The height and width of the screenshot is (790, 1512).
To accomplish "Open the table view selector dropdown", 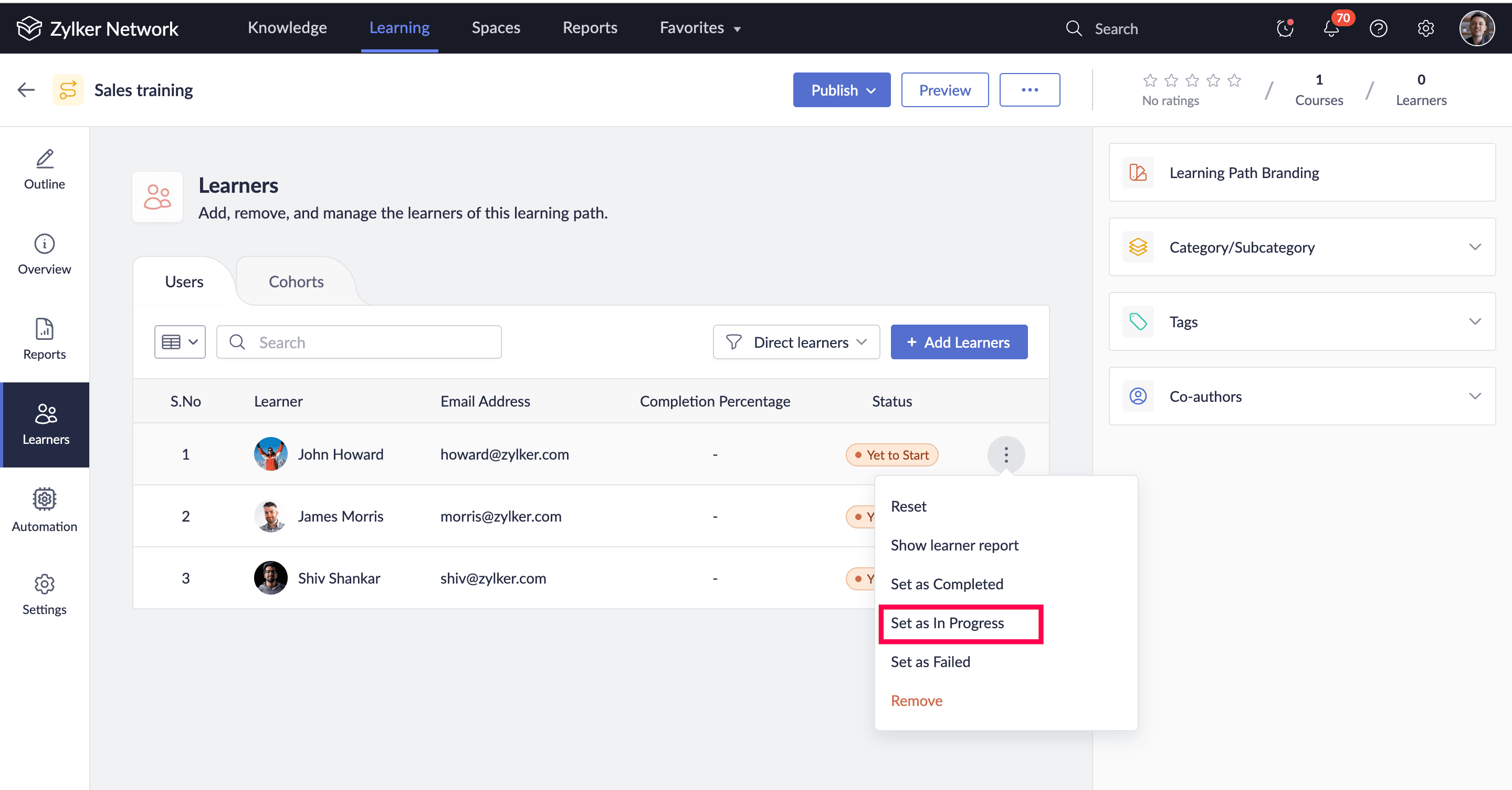I will tap(180, 342).
